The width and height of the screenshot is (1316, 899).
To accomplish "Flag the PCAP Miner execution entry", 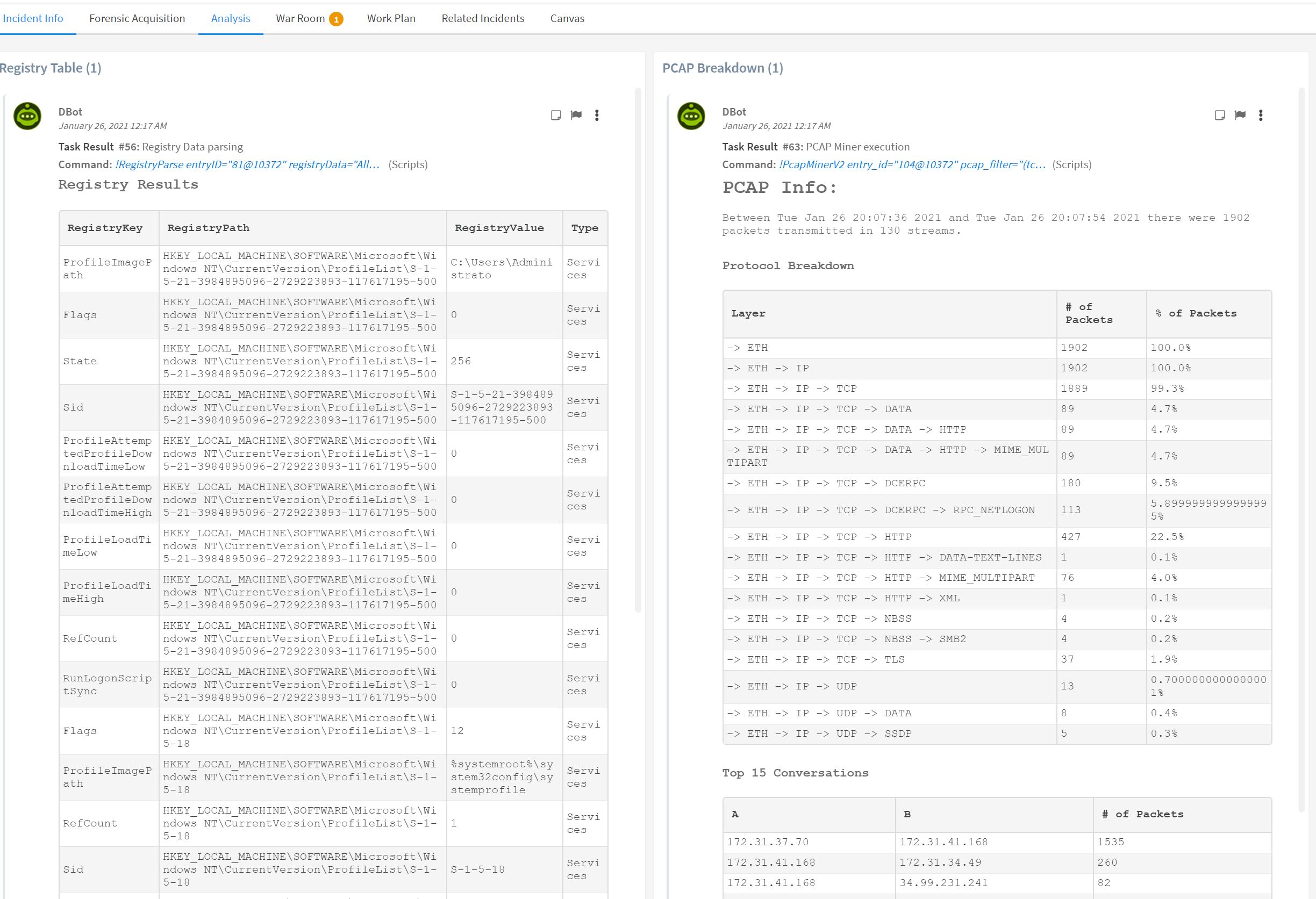I will (1240, 116).
